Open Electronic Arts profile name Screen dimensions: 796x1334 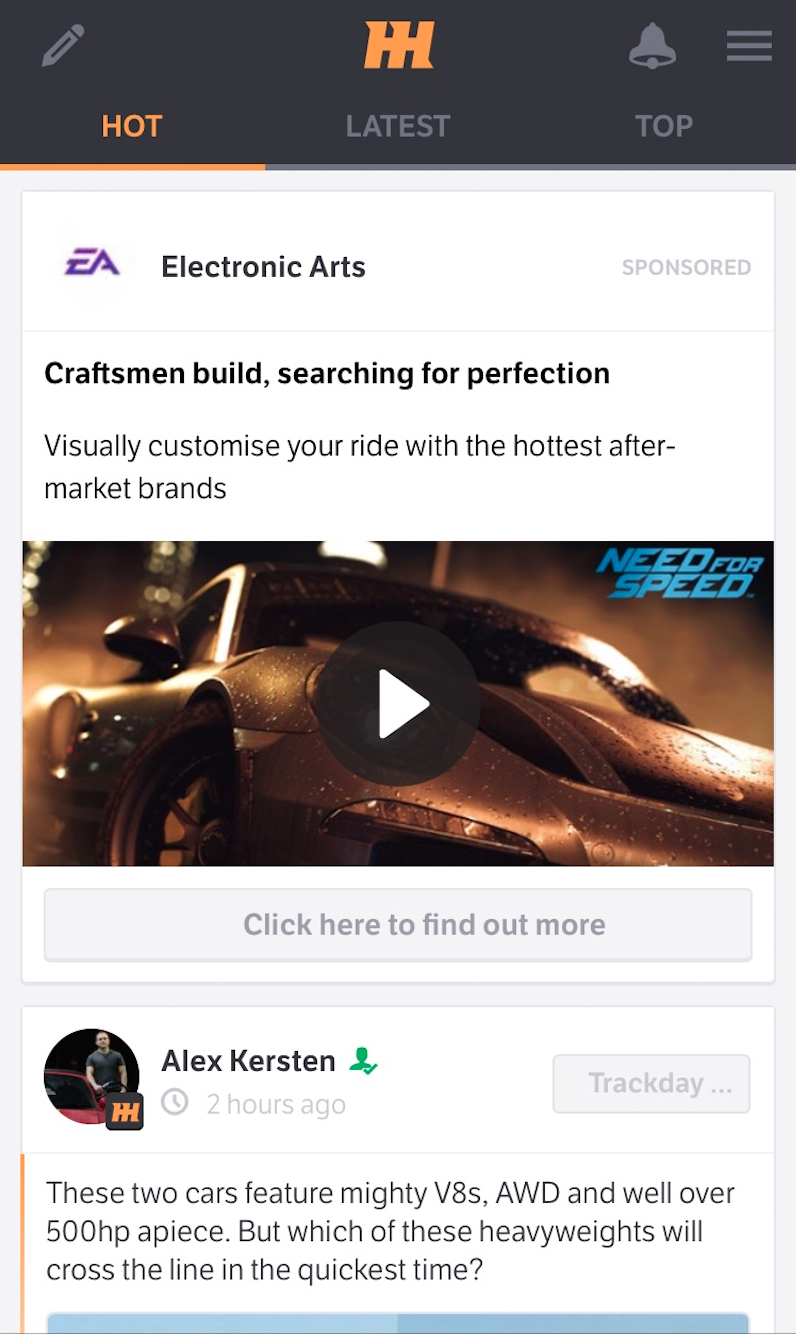(x=264, y=267)
